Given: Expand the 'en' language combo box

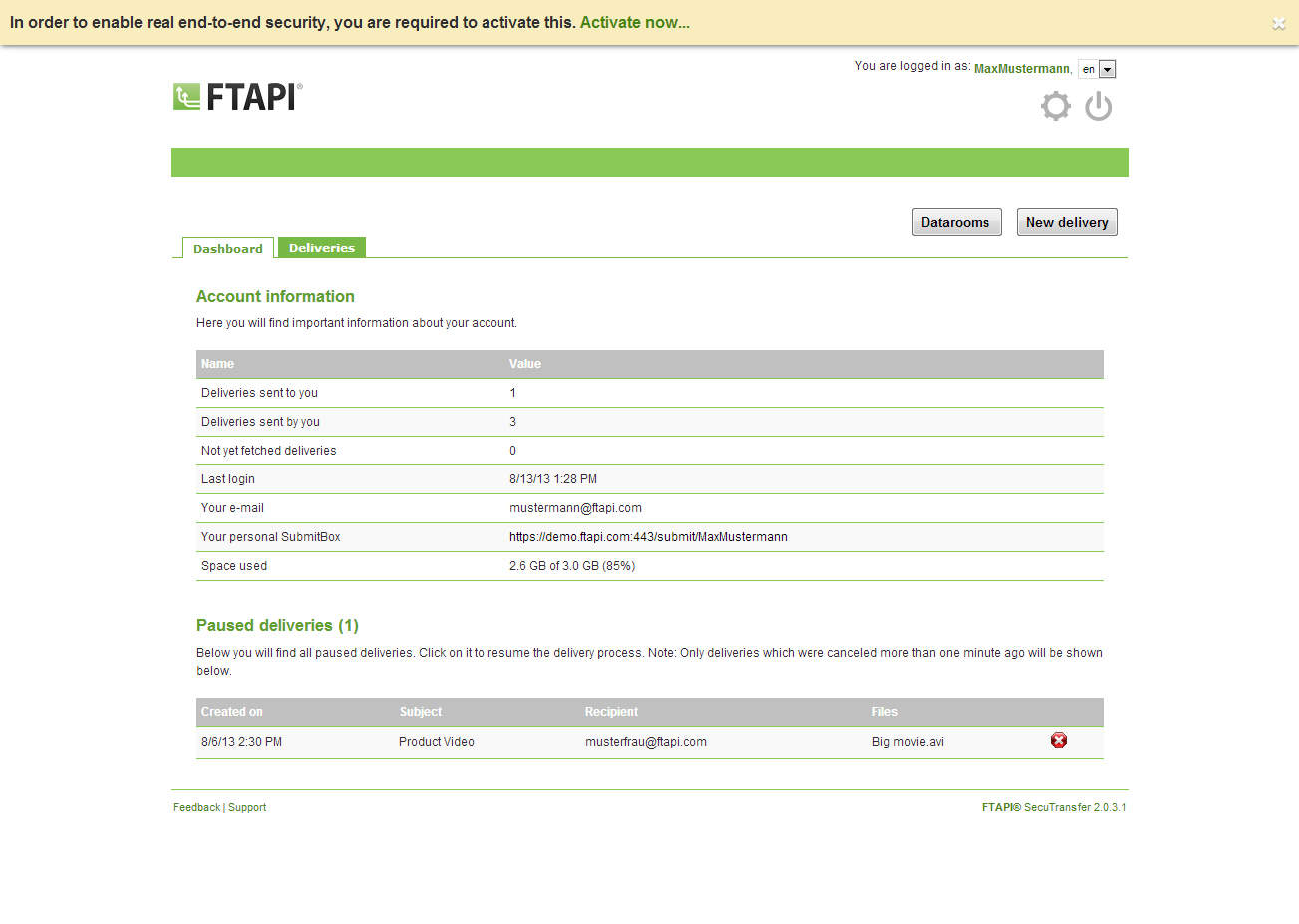Looking at the screenshot, I should point(1097,69).
